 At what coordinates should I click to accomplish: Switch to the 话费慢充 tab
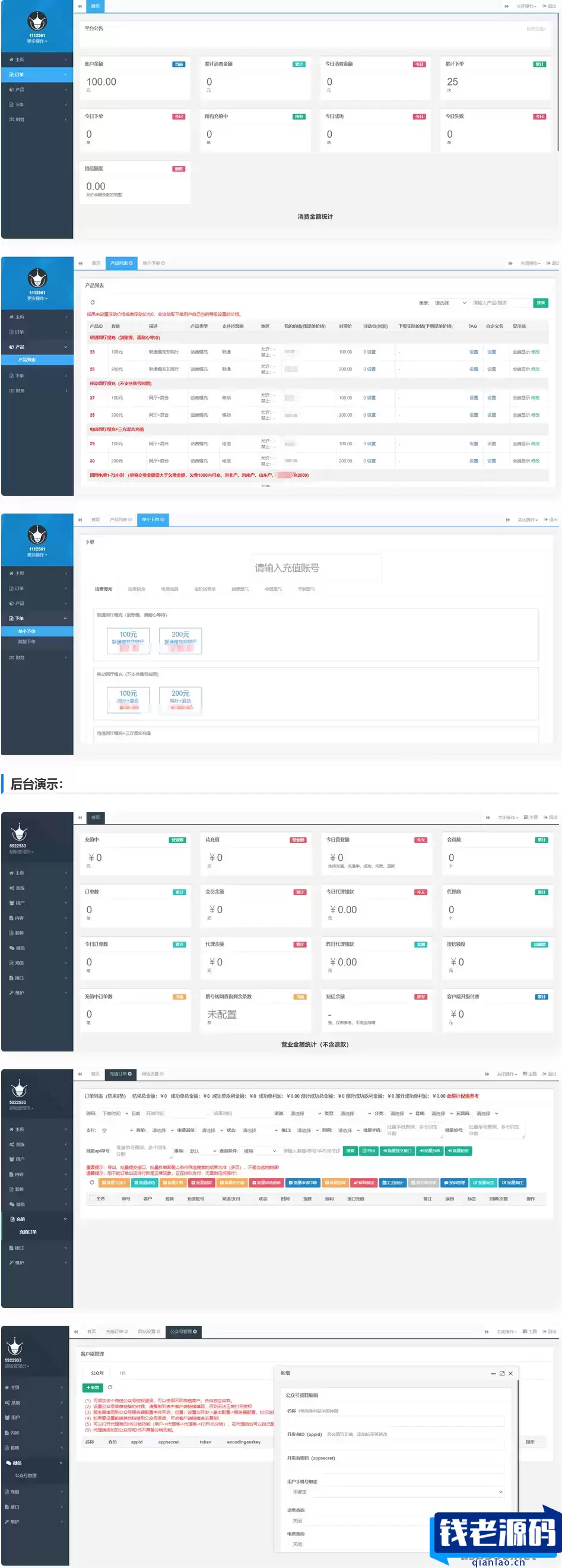tap(103, 588)
